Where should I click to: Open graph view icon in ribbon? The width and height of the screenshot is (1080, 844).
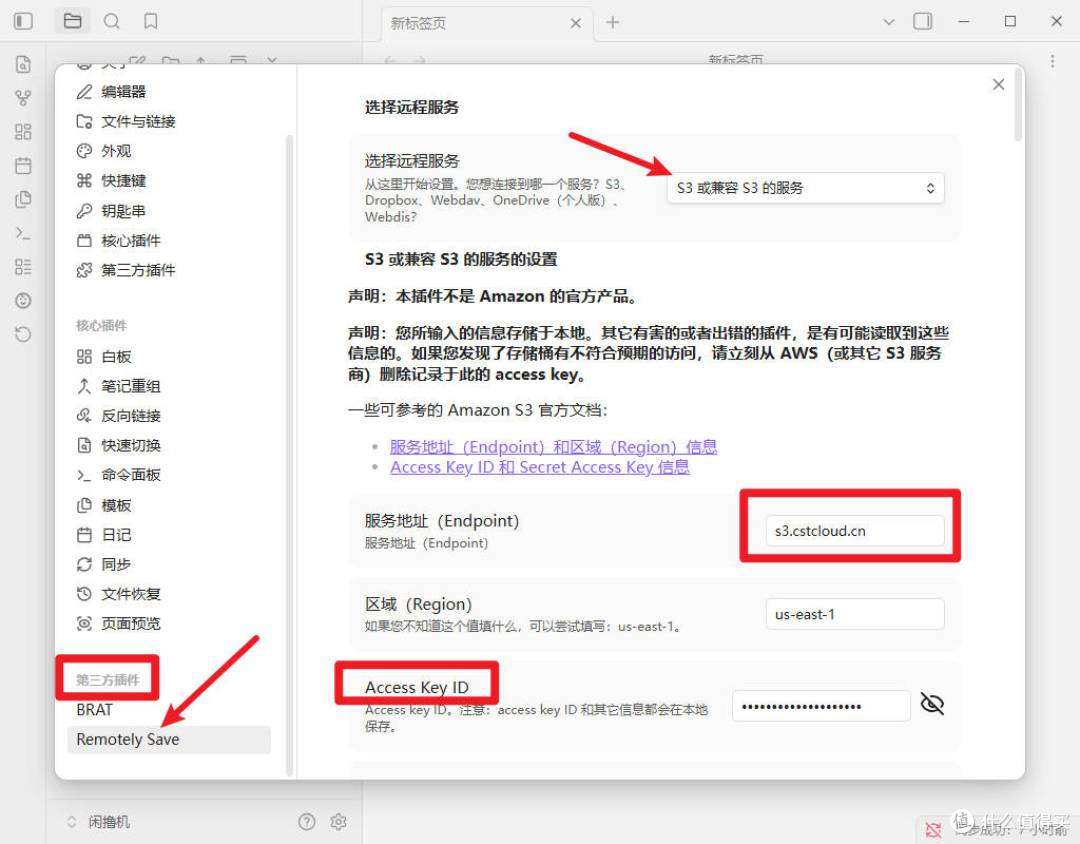coord(23,99)
